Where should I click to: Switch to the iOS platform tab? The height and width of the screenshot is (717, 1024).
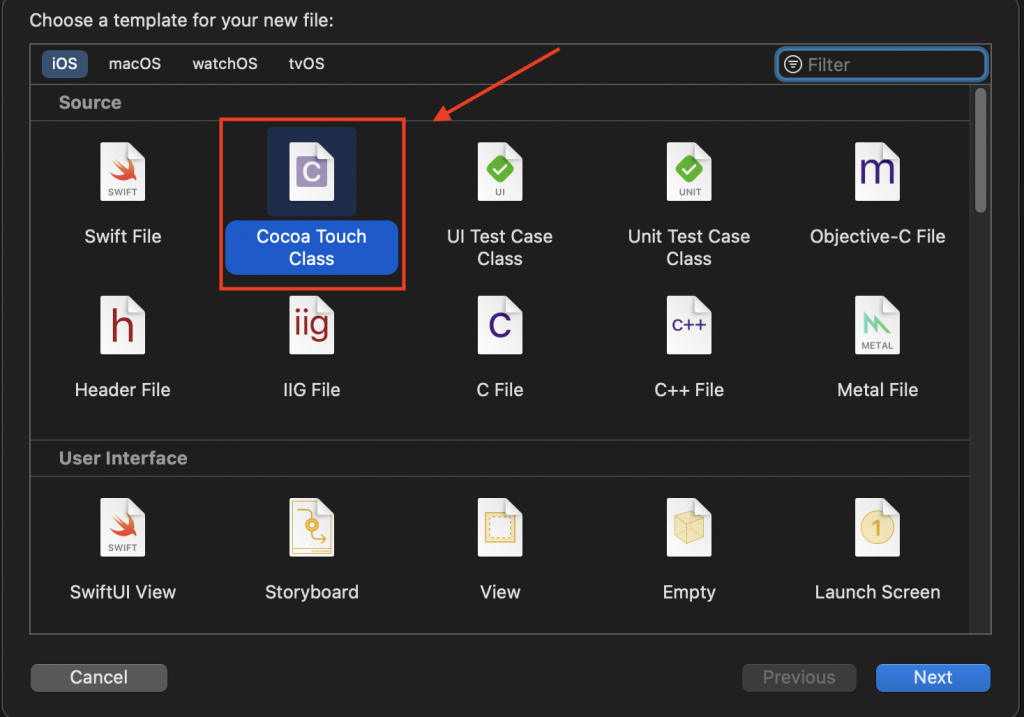coord(65,63)
